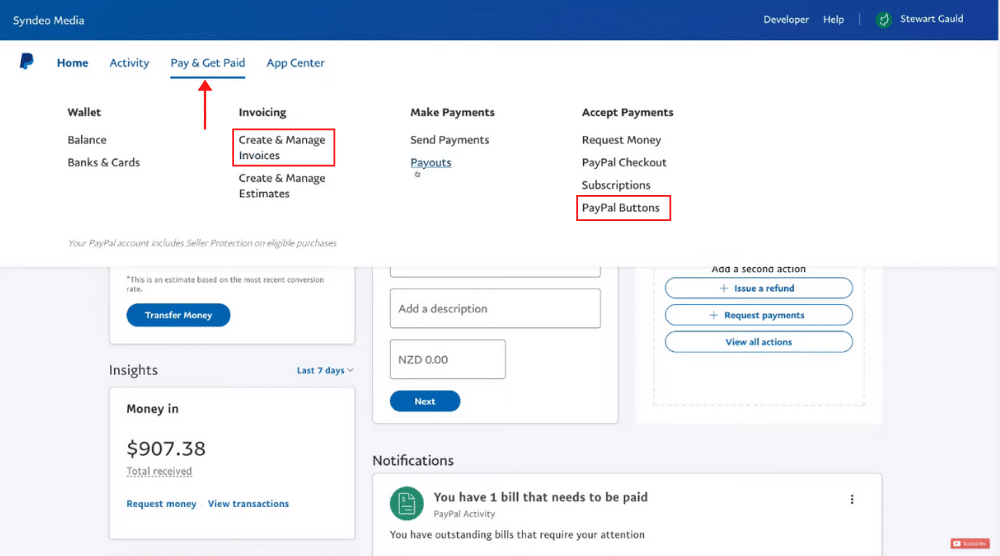Click the Notifications section heading
The width and height of the screenshot is (1000, 556).
[x=413, y=460]
